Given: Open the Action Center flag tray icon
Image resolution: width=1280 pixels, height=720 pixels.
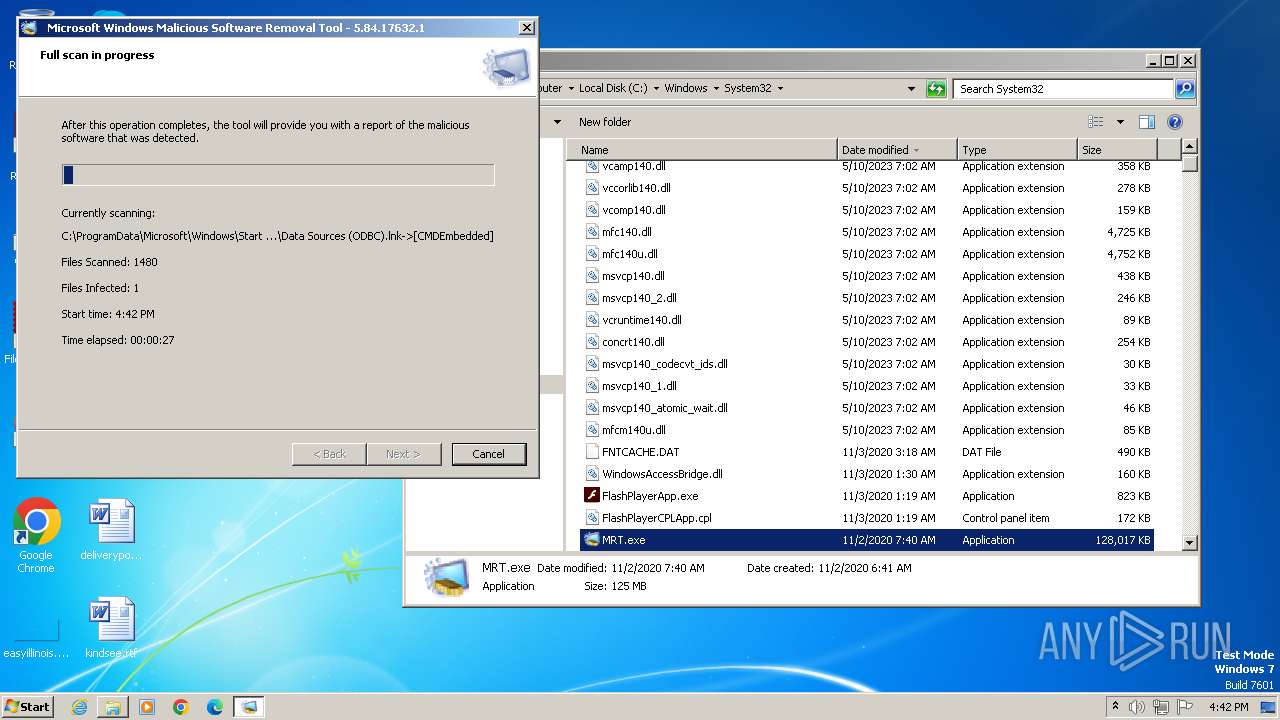Looking at the screenshot, I should tap(1185, 707).
